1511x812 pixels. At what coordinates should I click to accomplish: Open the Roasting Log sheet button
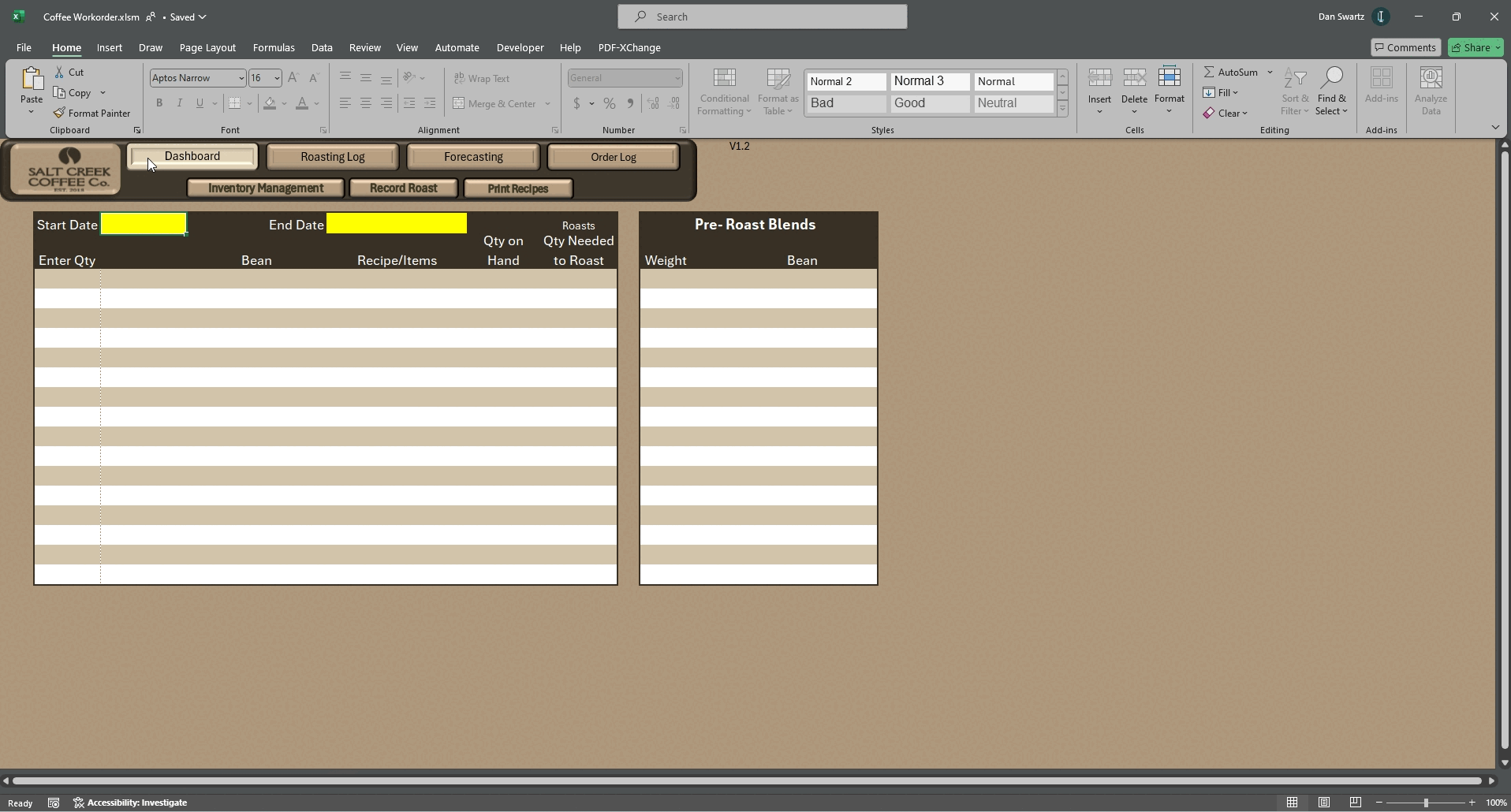tap(333, 157)
